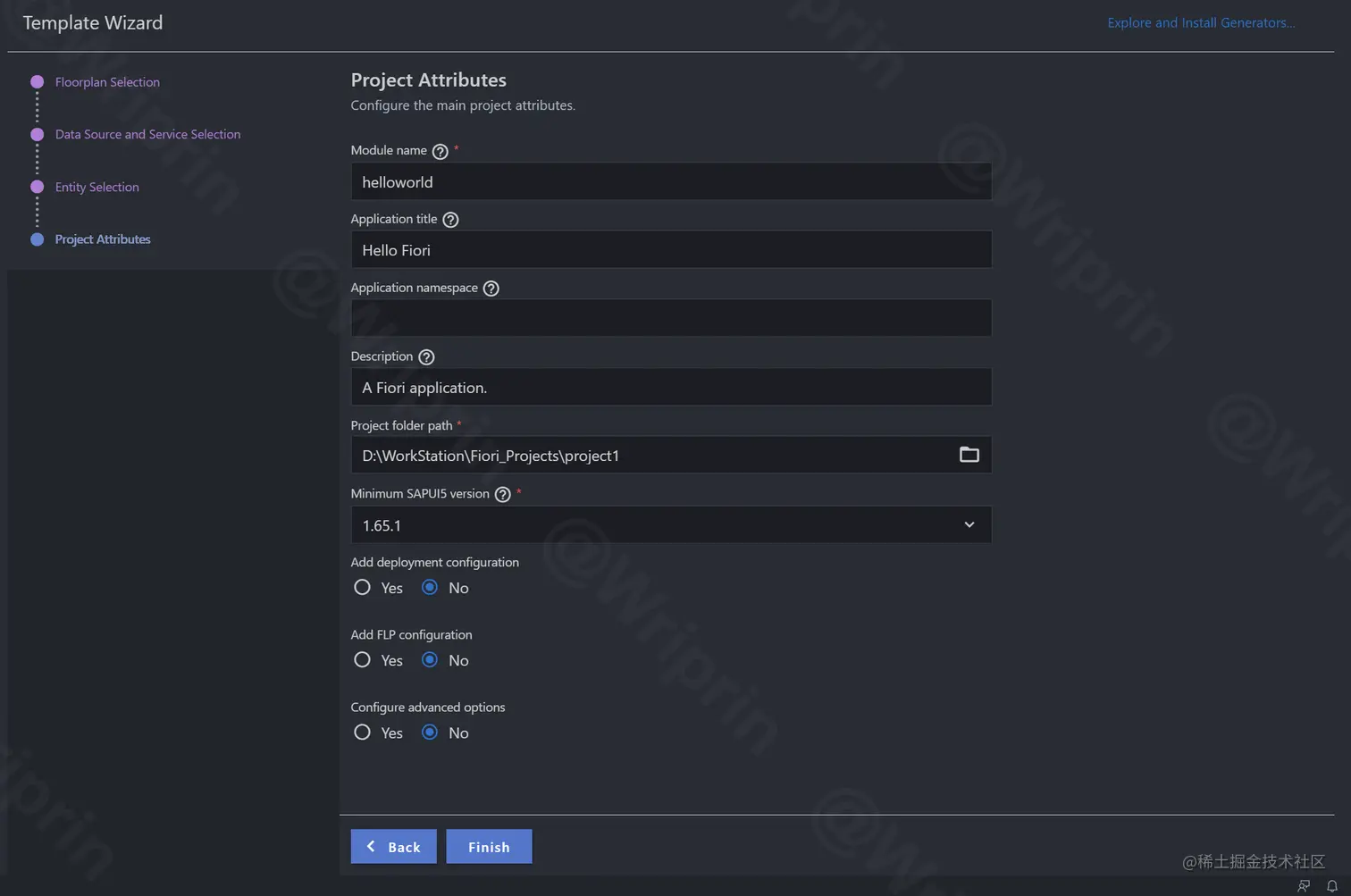The height and width of the screenshot is (896, 1351).
Task: Open Explore and Install Generators
Action: 1200,22
